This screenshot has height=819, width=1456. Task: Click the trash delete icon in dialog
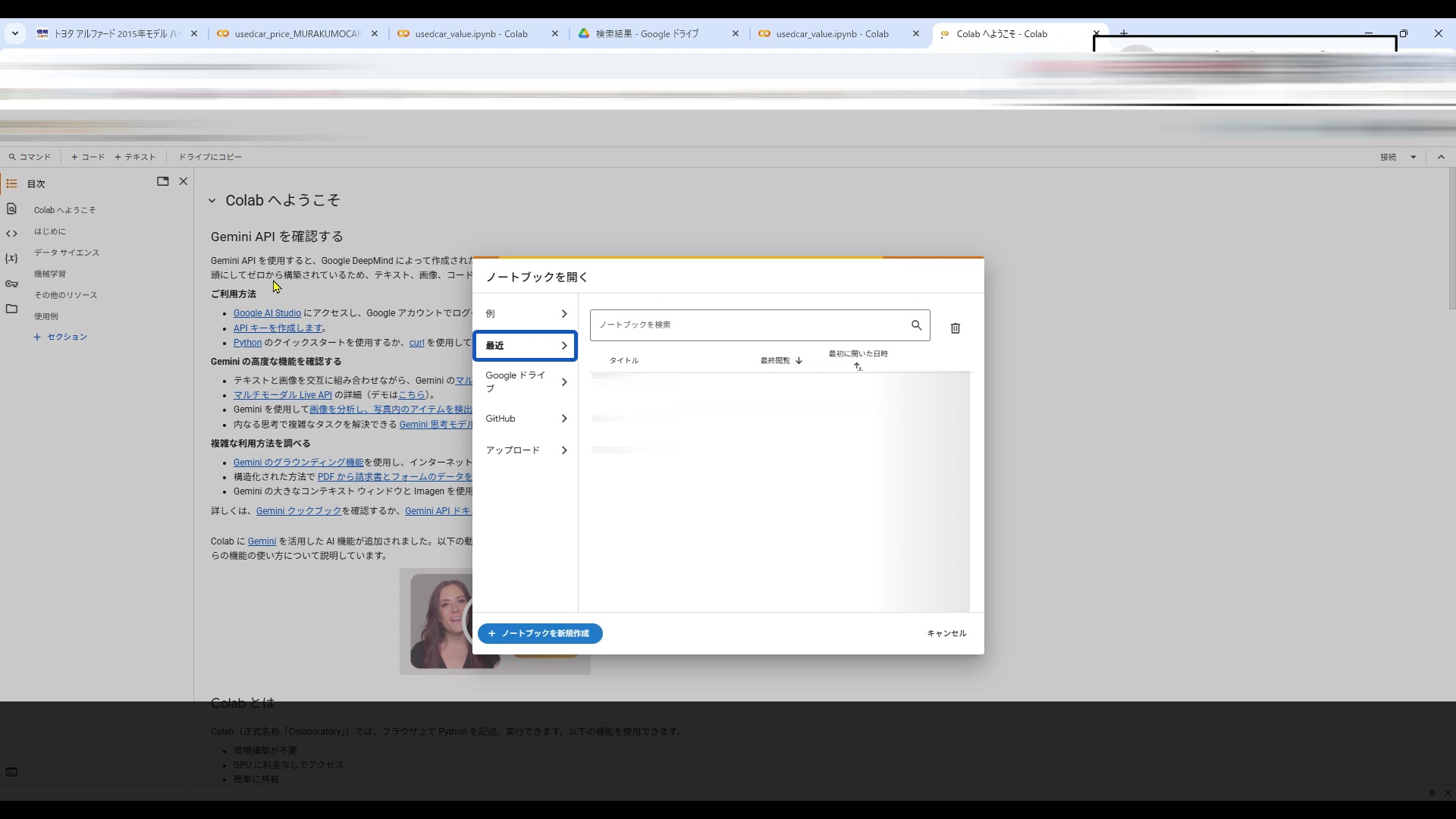[x=955, y=328]
